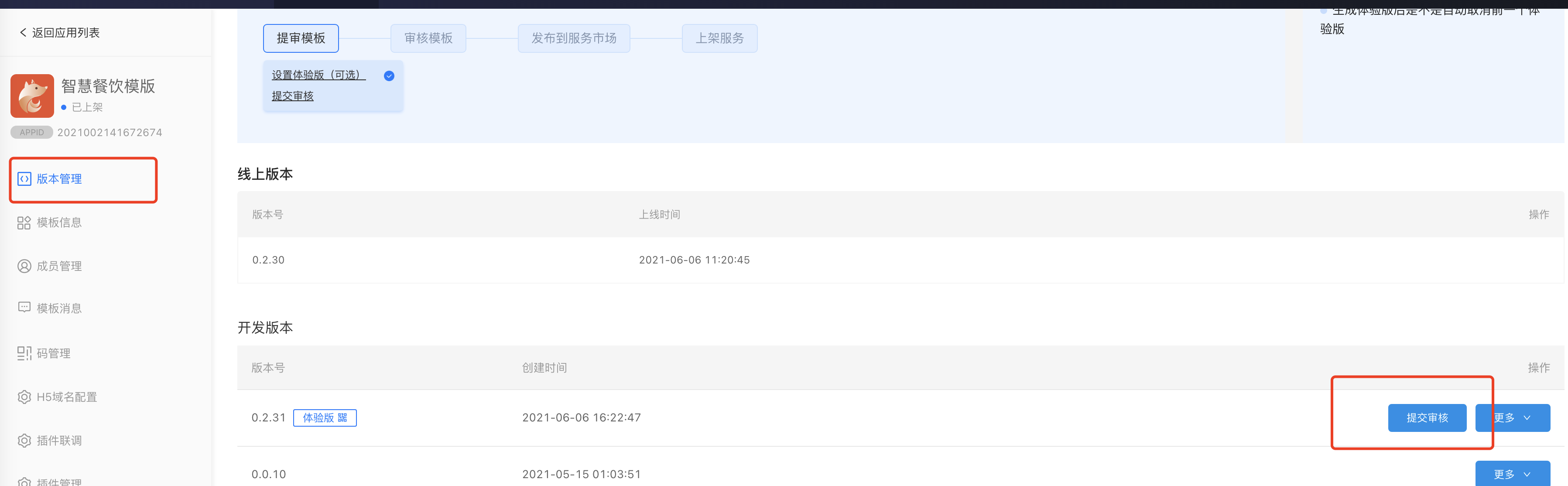Click the blue 提交审核 button
This screenshot has height=486, width=1568.
tap(1427, 418)
